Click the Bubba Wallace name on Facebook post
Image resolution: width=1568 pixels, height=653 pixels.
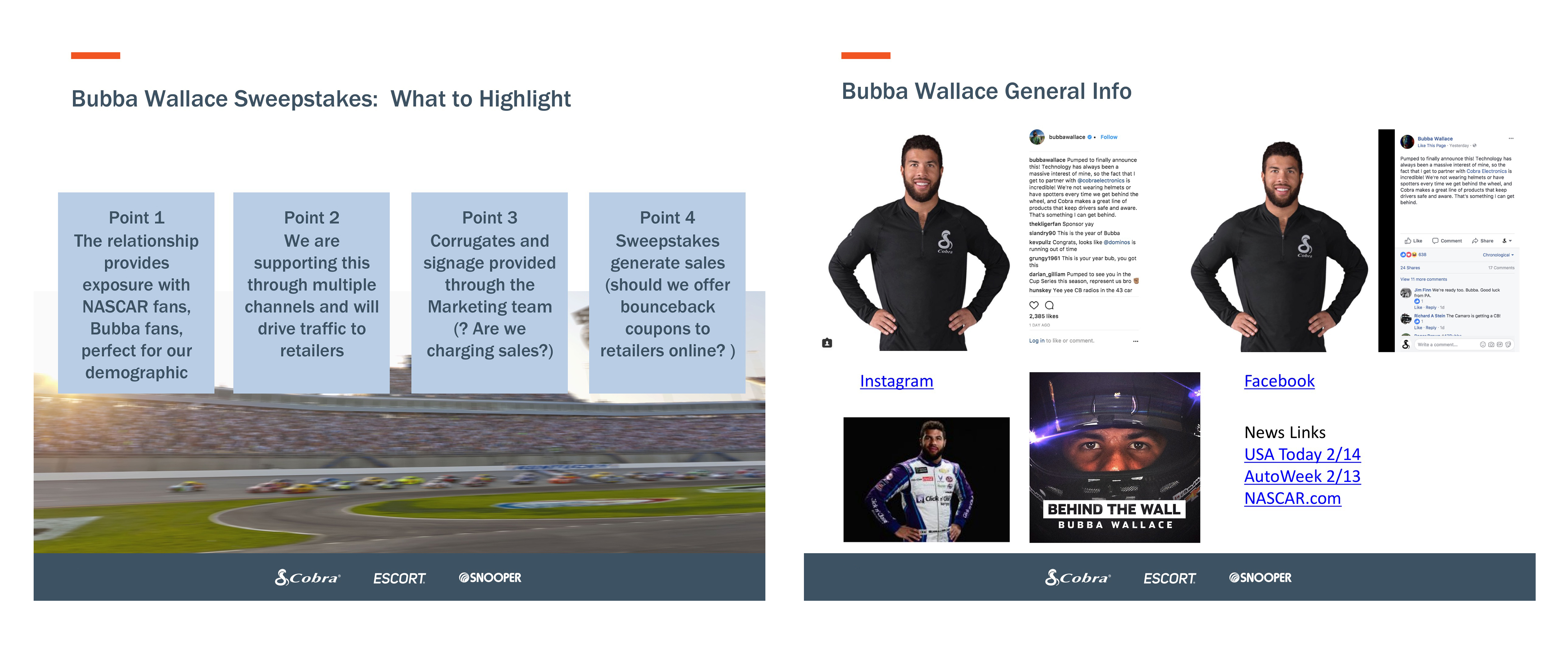[1435, 139]
